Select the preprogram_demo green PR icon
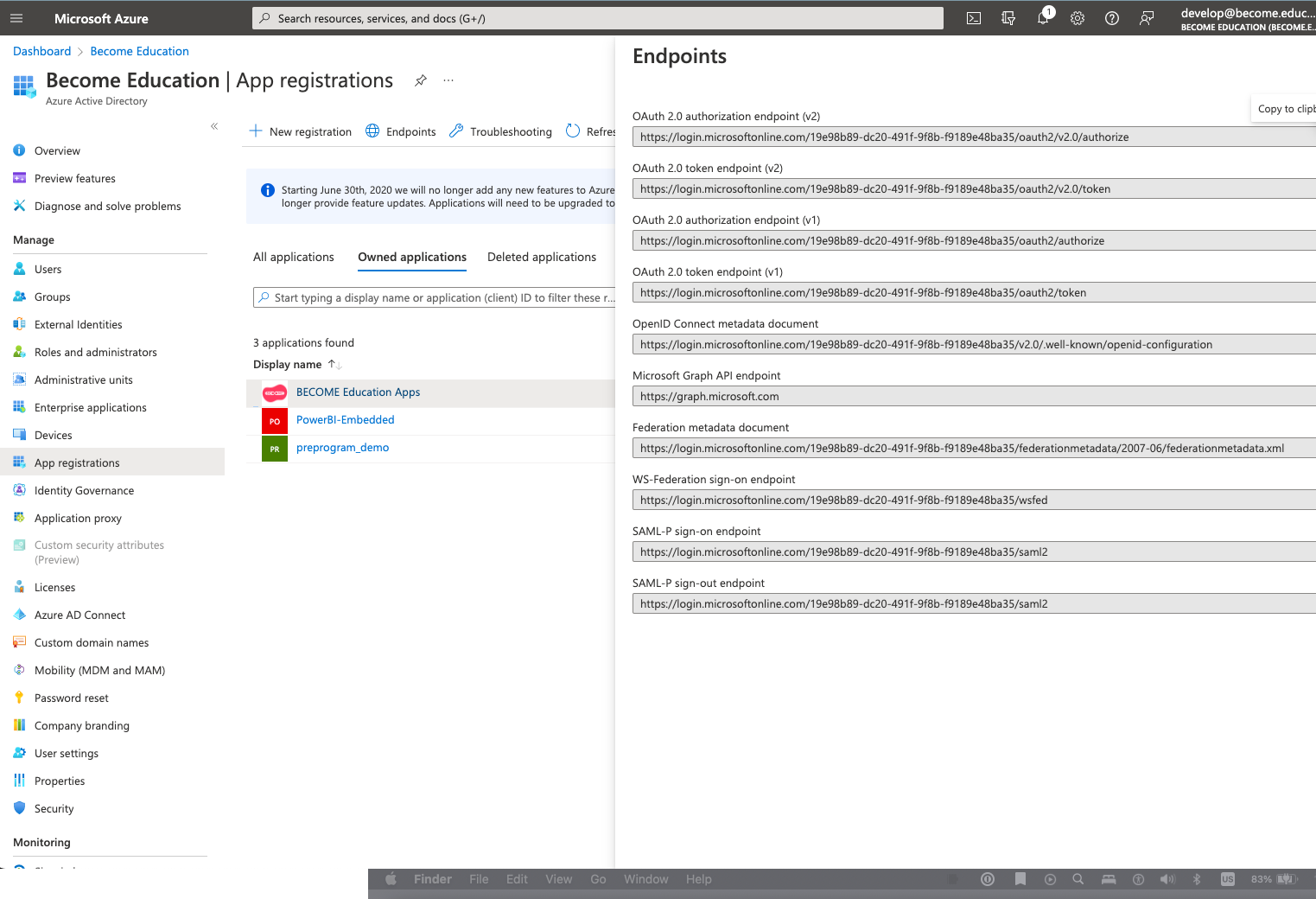Viewport: 1316px width, 899px height. tap(275, 449)
